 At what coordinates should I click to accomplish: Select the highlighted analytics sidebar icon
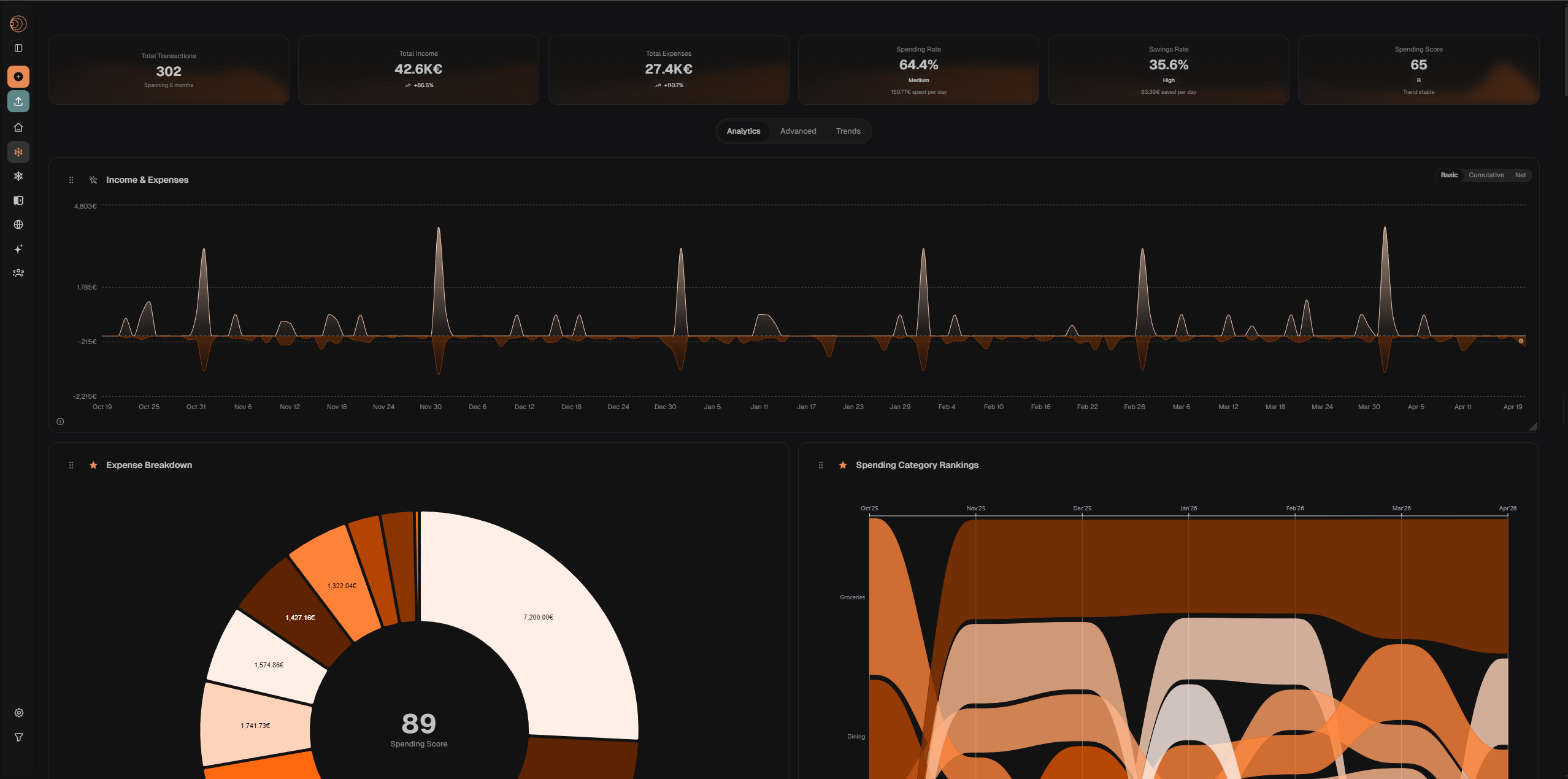pos(18,152)
